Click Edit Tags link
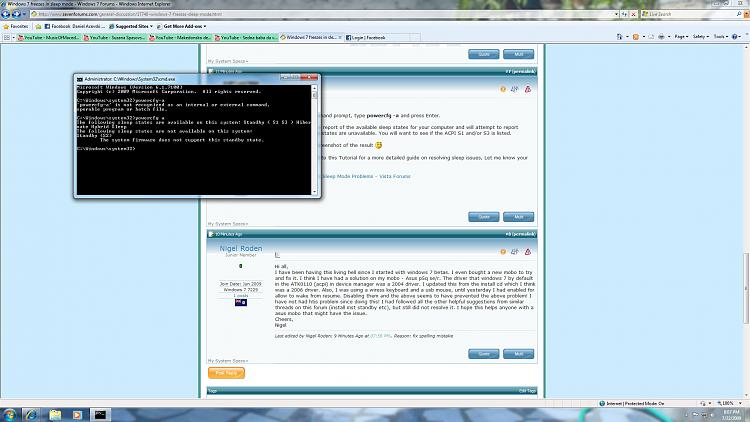 [x=527, y=391]
